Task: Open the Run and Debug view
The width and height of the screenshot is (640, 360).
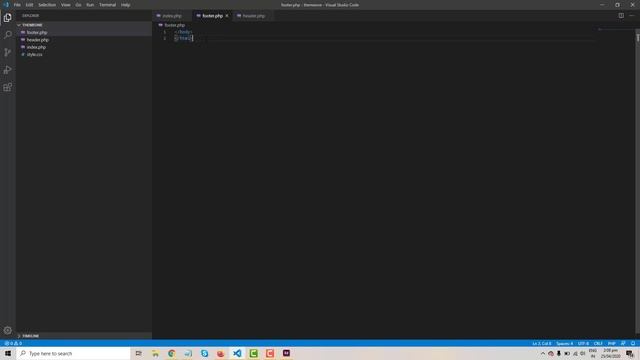Action: pyautogui.click(x=7, y=70)
